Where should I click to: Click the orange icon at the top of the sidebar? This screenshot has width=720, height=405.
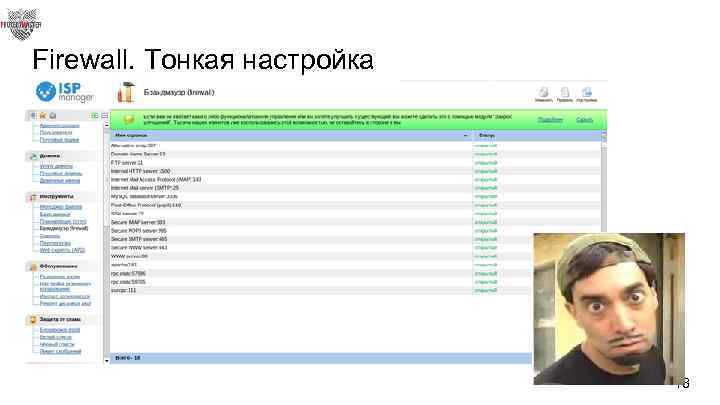coord(43,116)
